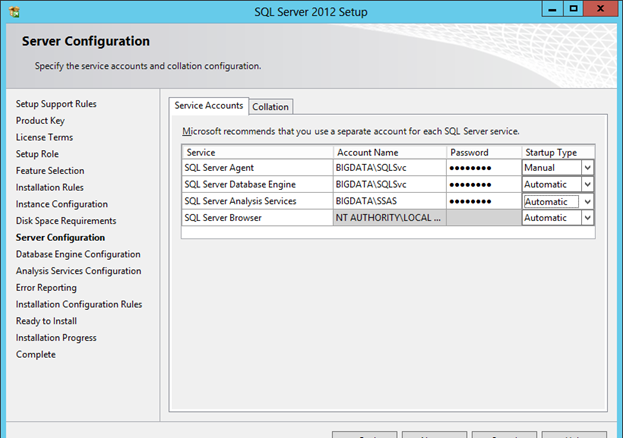Click the Account Name column header
Image resolution: width=623 pixels, height=438 pixels.
coord(389,153)
